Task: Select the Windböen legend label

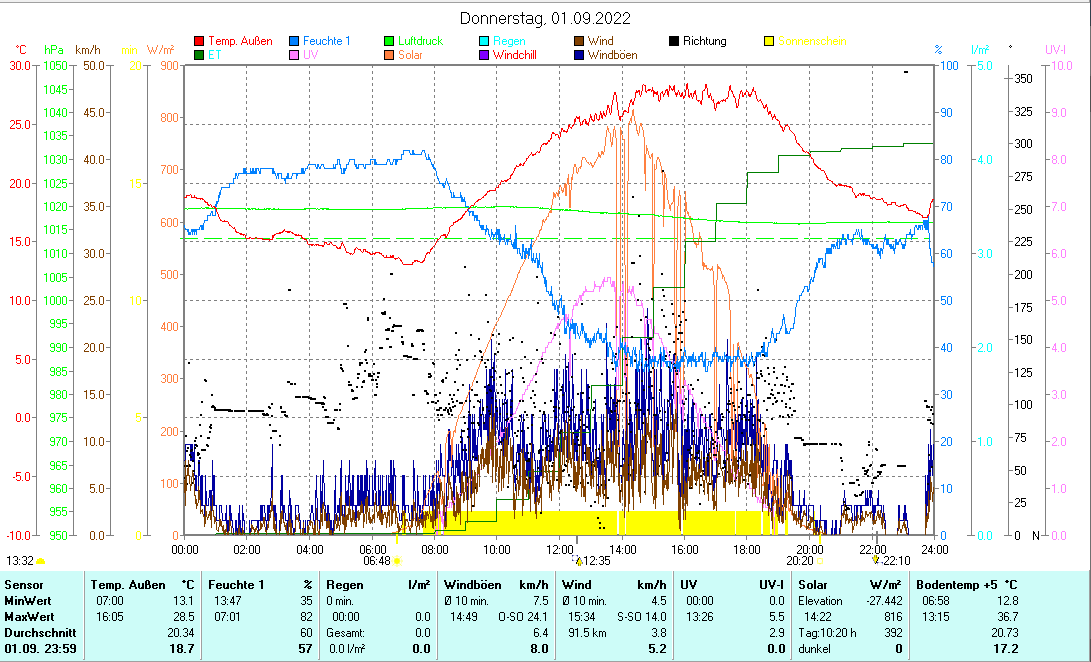Action: click(611, 55)
